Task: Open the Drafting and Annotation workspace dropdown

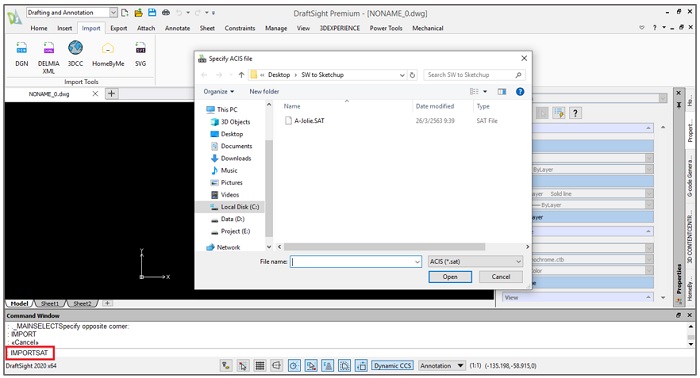Action: point(113,12)
